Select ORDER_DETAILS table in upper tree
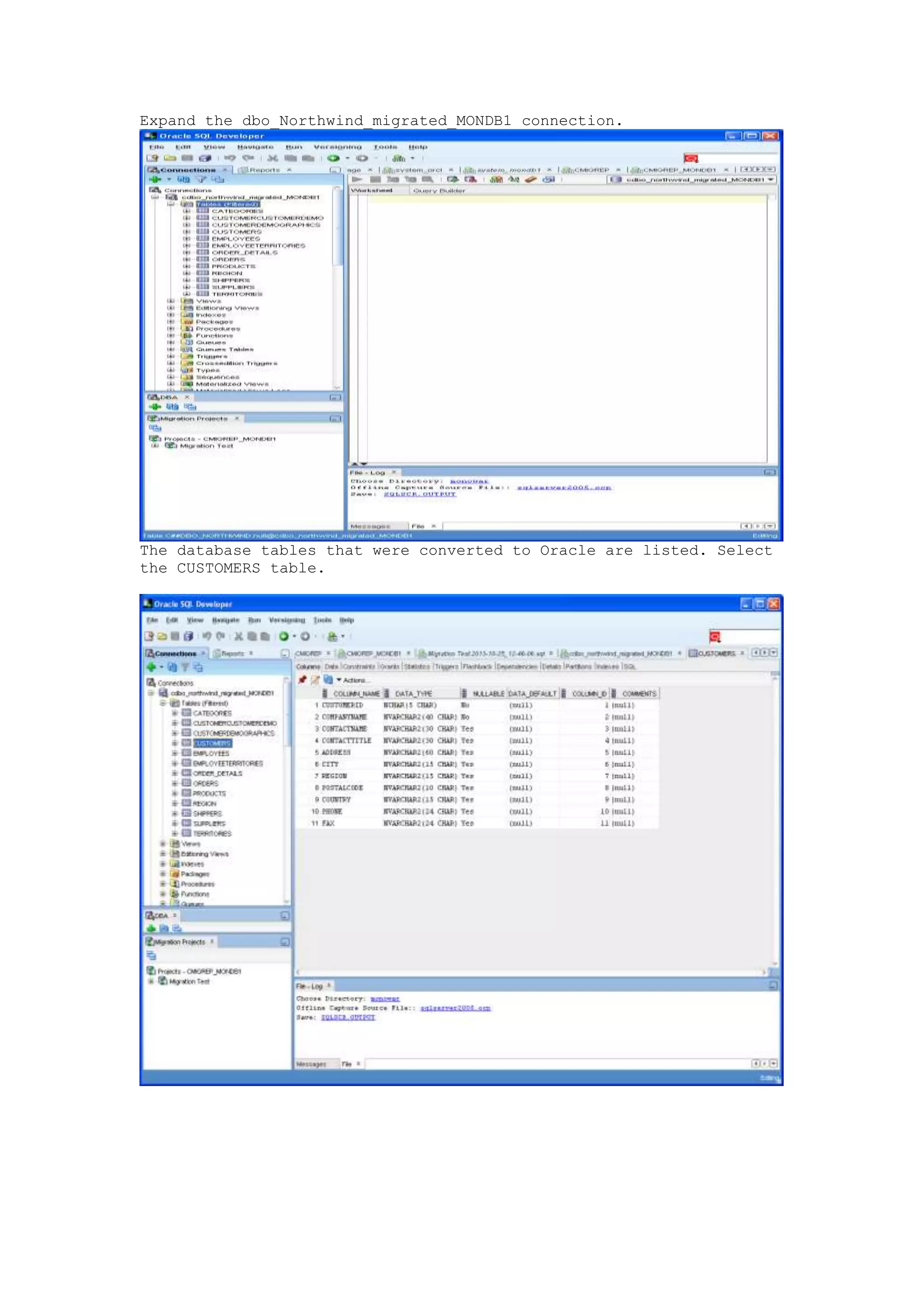 [x=245, y=252]
